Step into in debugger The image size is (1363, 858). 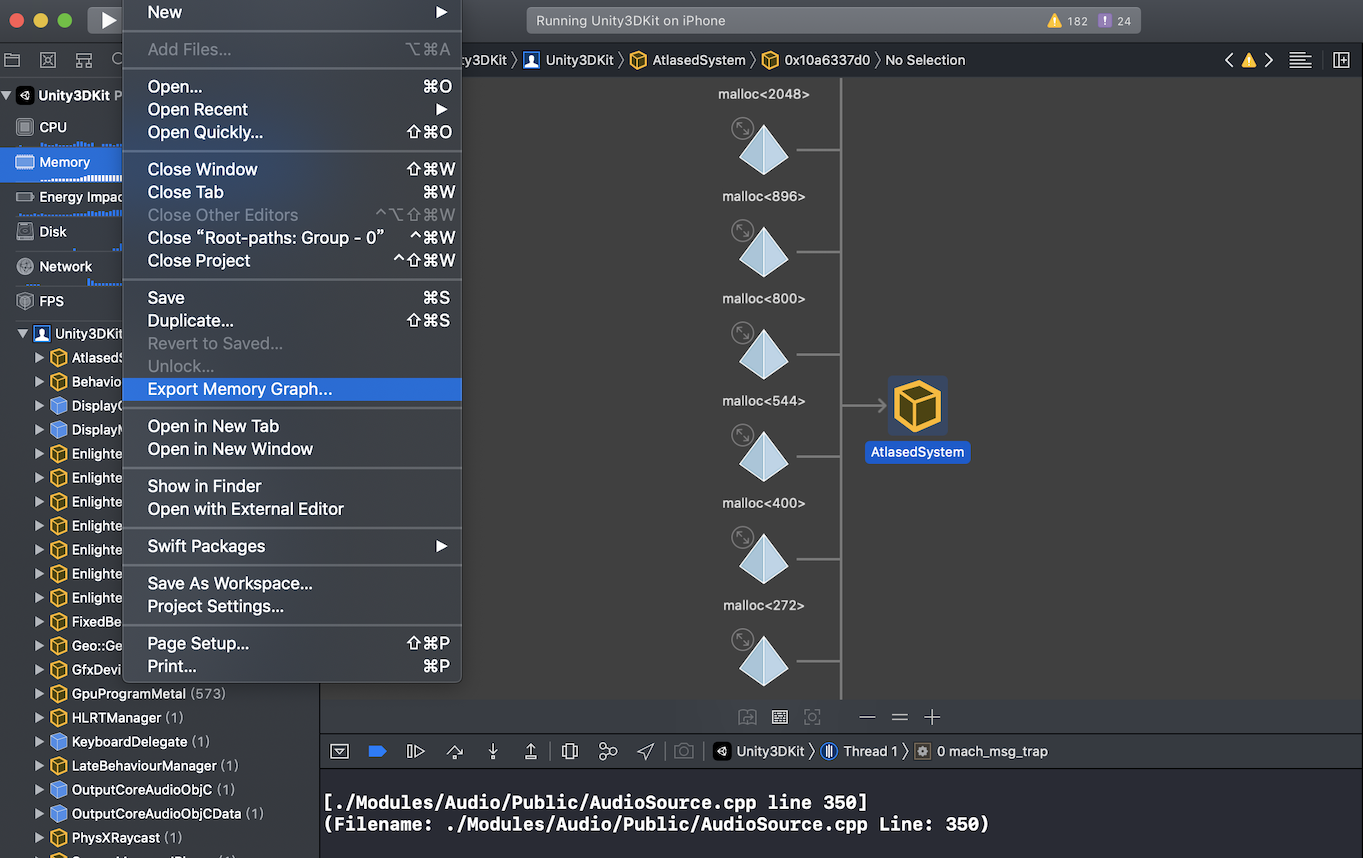[493, 751]
